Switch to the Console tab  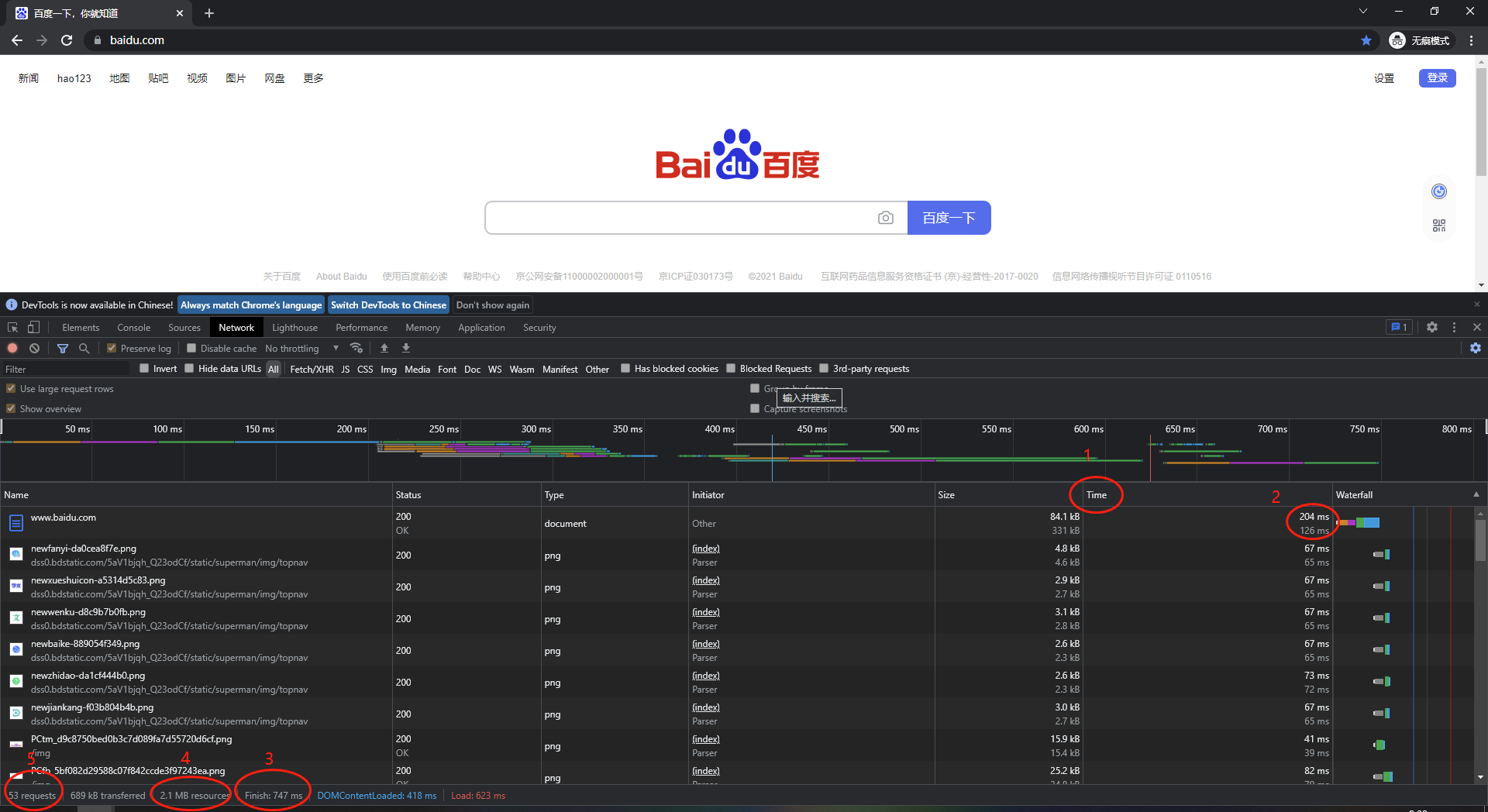[134, 328]
